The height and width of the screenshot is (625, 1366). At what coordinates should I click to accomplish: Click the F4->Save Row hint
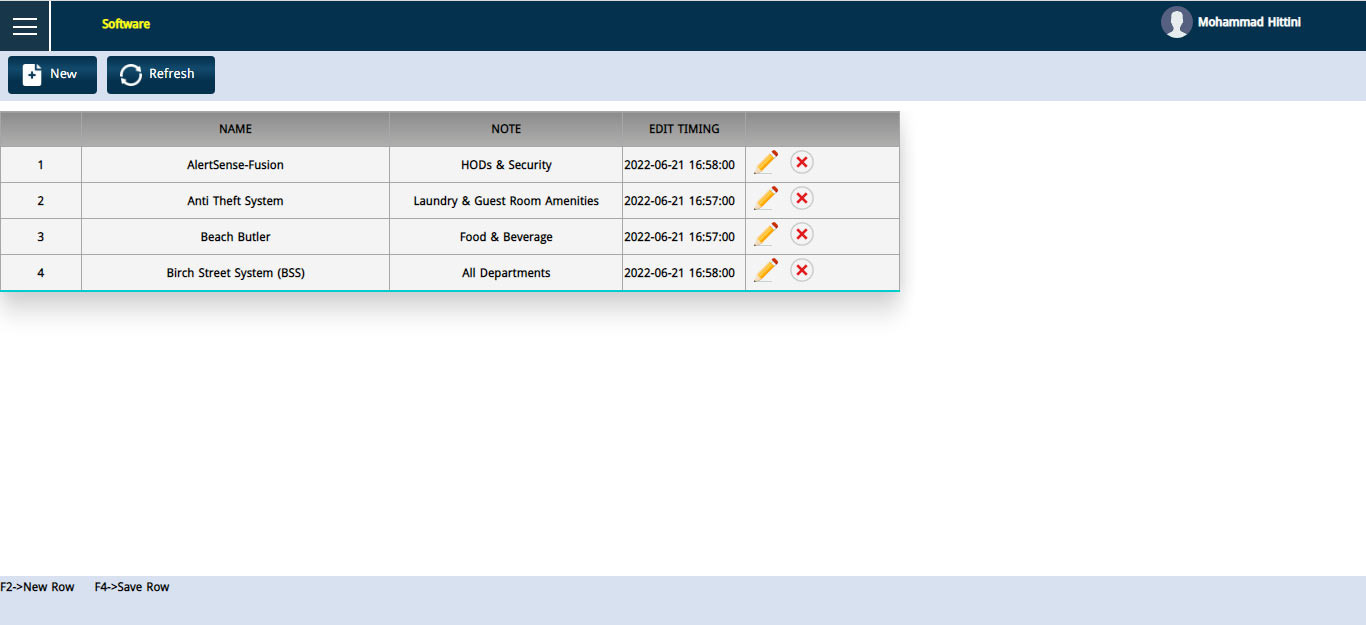132,587
